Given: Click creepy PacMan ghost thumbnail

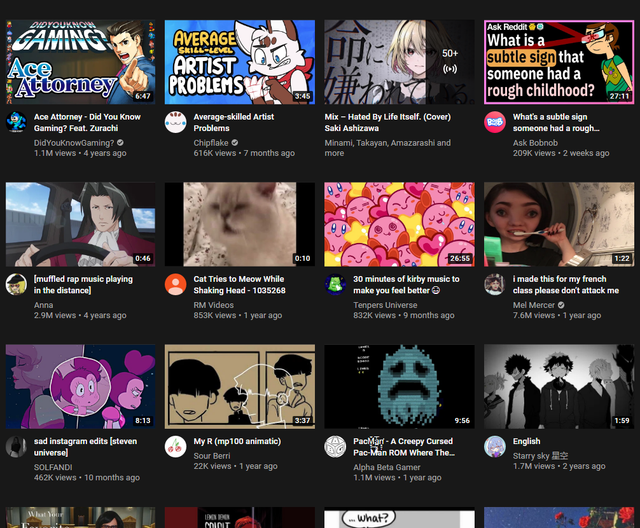Looking at the screenshot, I should [x=399, y=387].
